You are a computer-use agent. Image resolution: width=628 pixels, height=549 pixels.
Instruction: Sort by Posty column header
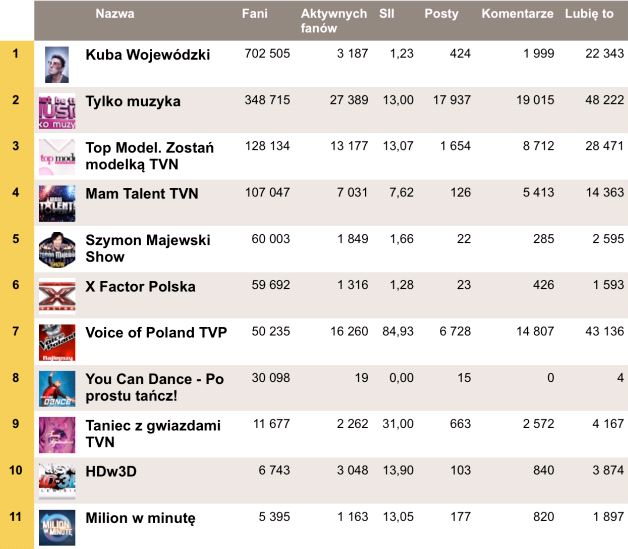coord(441,14)
